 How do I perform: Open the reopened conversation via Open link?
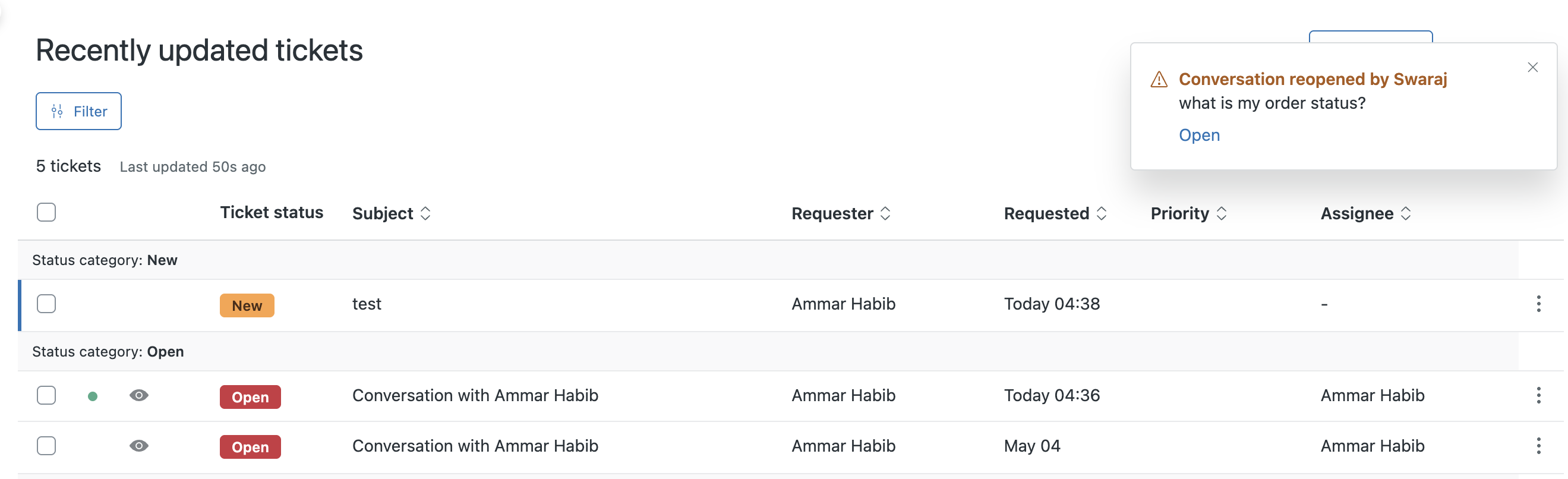point(1198,135)
